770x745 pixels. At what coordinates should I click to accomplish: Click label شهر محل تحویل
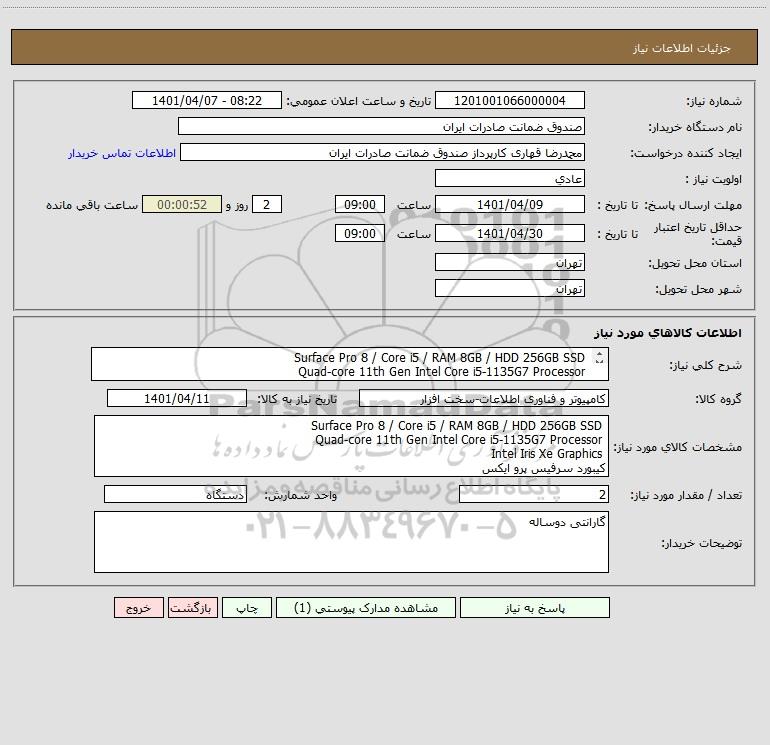click(x=699, y=289)
